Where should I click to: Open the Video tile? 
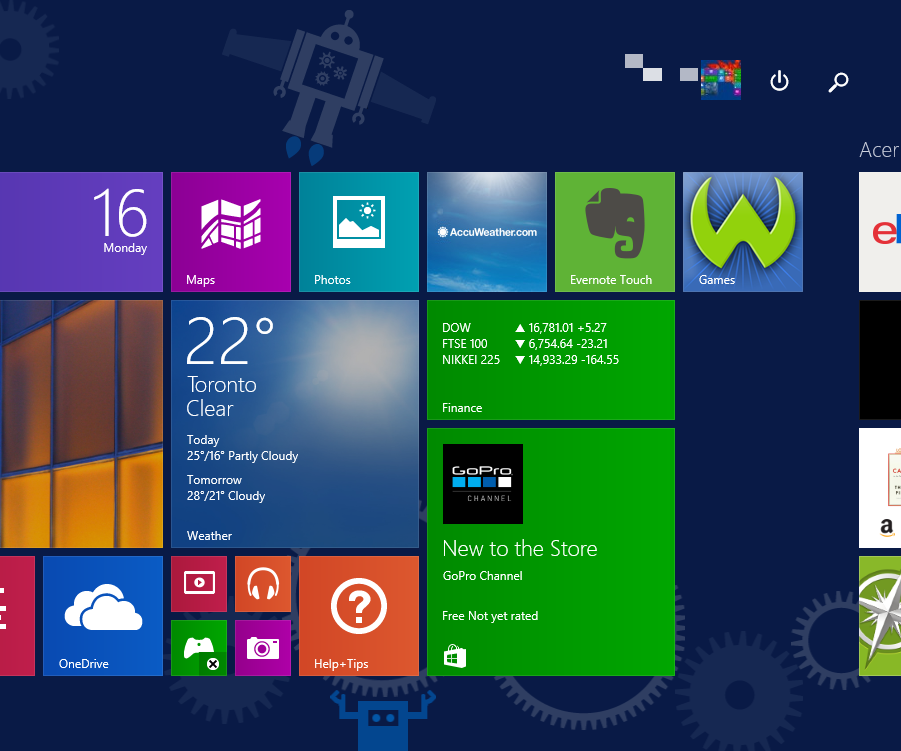[x=199, y=584]
